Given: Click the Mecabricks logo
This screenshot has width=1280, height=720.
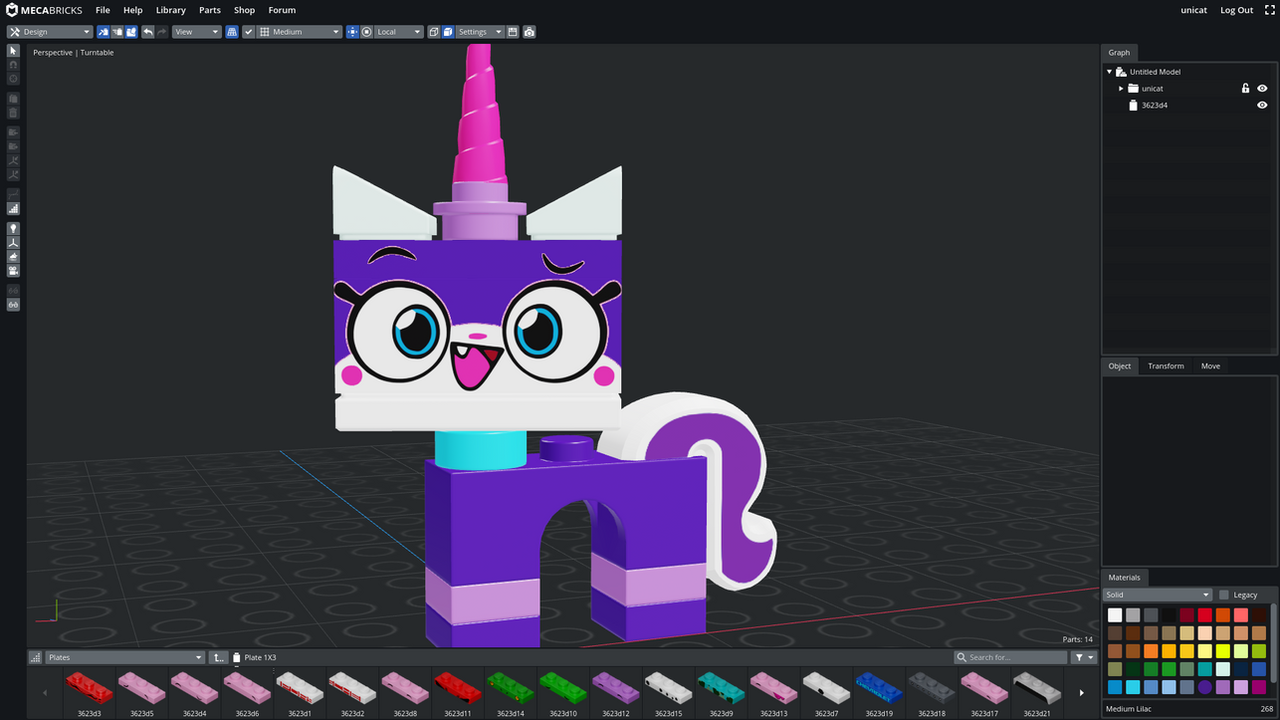Looking at the screenshot, I should click(x=43, y=10).
